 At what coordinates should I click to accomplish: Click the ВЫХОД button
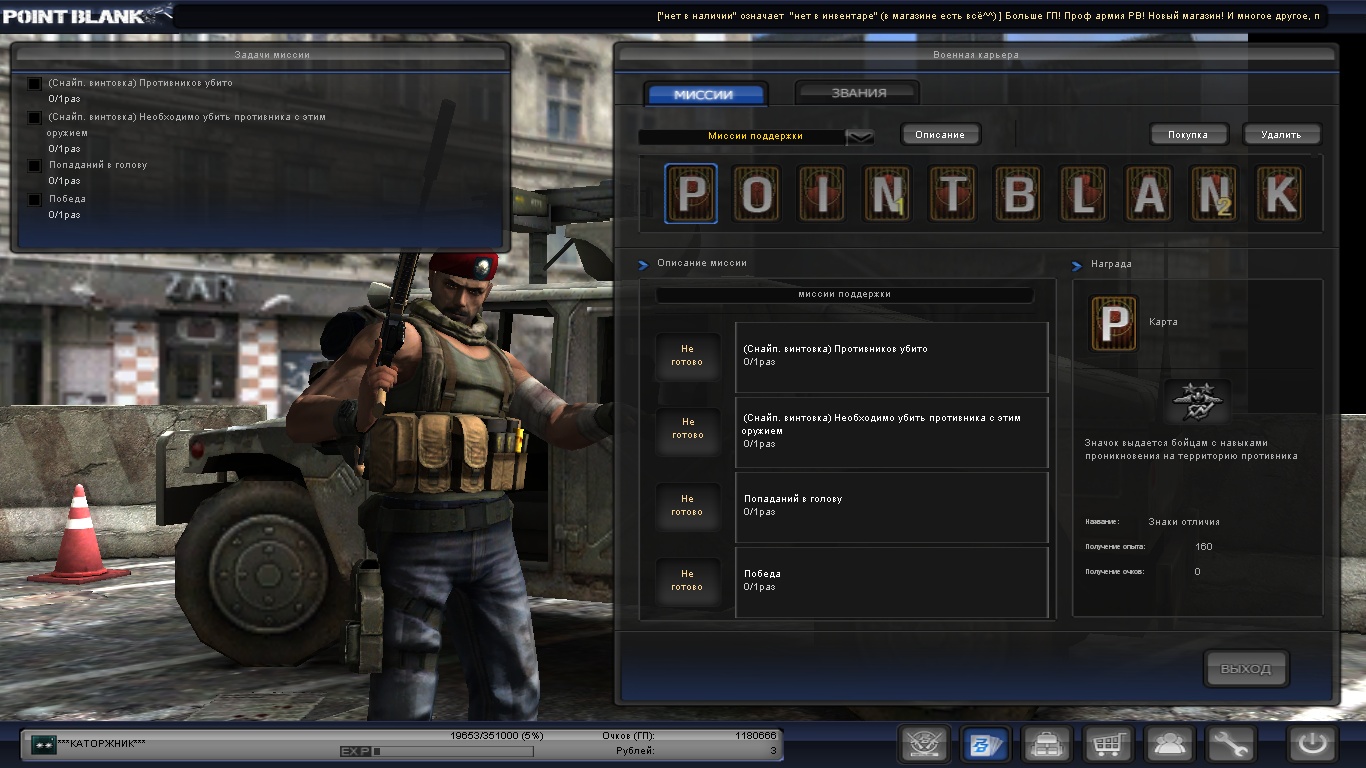(x=1246, y=669)
